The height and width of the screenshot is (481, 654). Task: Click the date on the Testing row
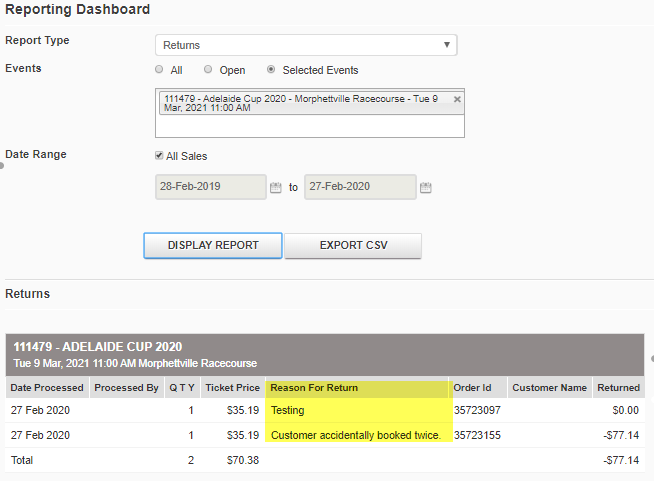point(40,410)
